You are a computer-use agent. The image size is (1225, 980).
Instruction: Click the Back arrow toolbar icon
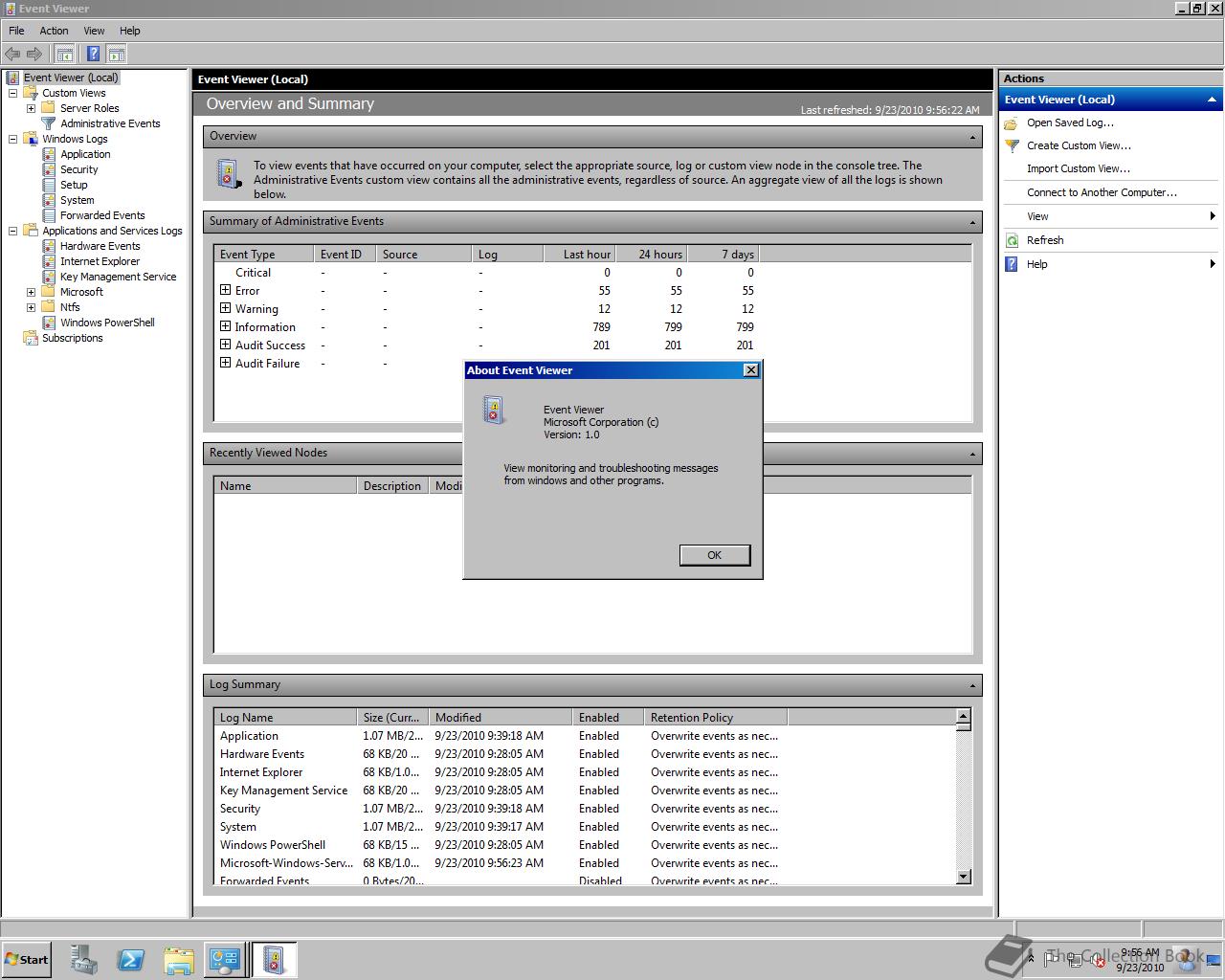(12, 54)
